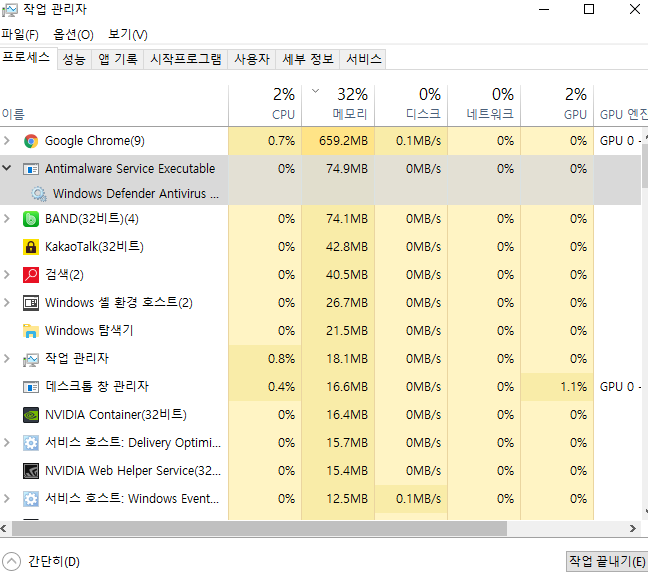This screenshot has width=648, height=586.
Task: Switch to the 서비스 tab
Action: pos(363,60)
